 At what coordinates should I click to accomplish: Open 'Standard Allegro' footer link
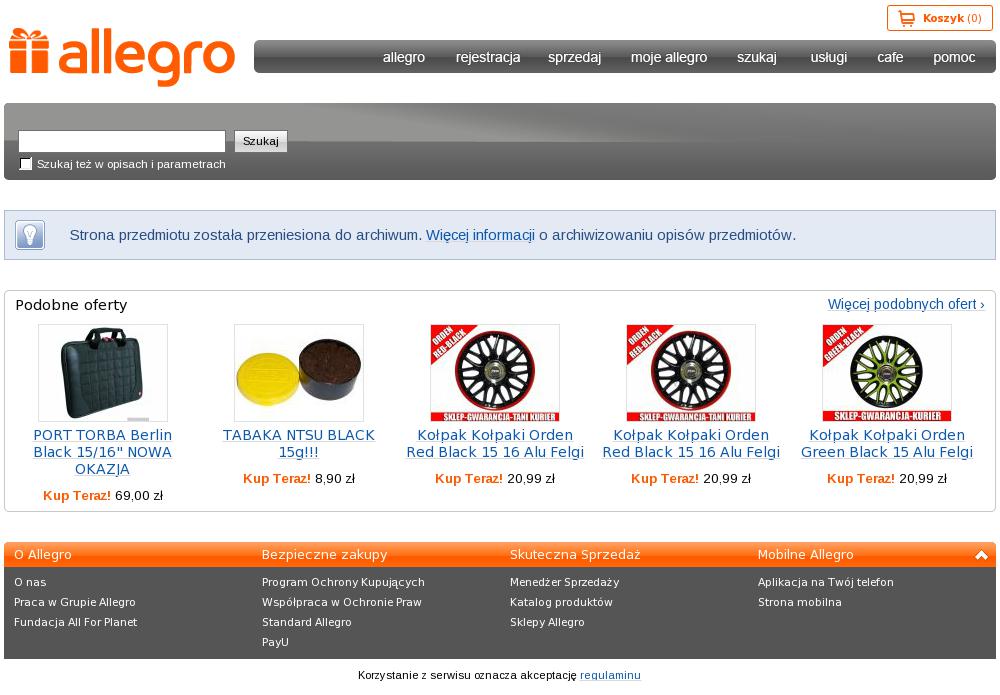click(x=307, y=622)
